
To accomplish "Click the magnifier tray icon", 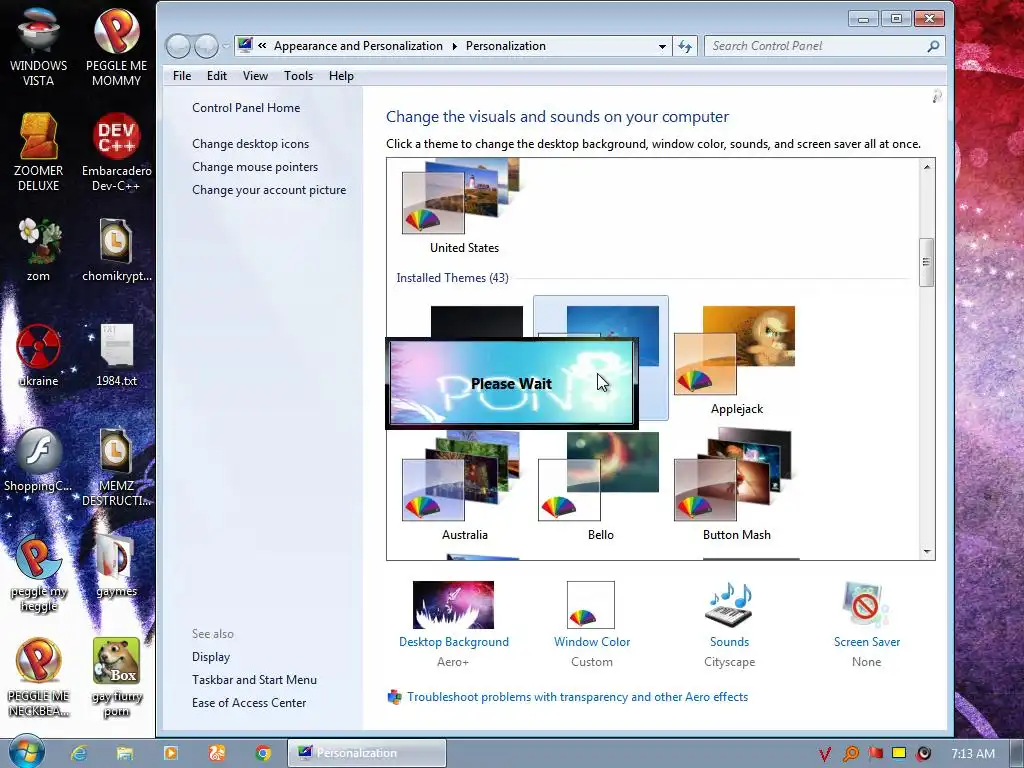I will pyautogui.click(x=851, y=754).
